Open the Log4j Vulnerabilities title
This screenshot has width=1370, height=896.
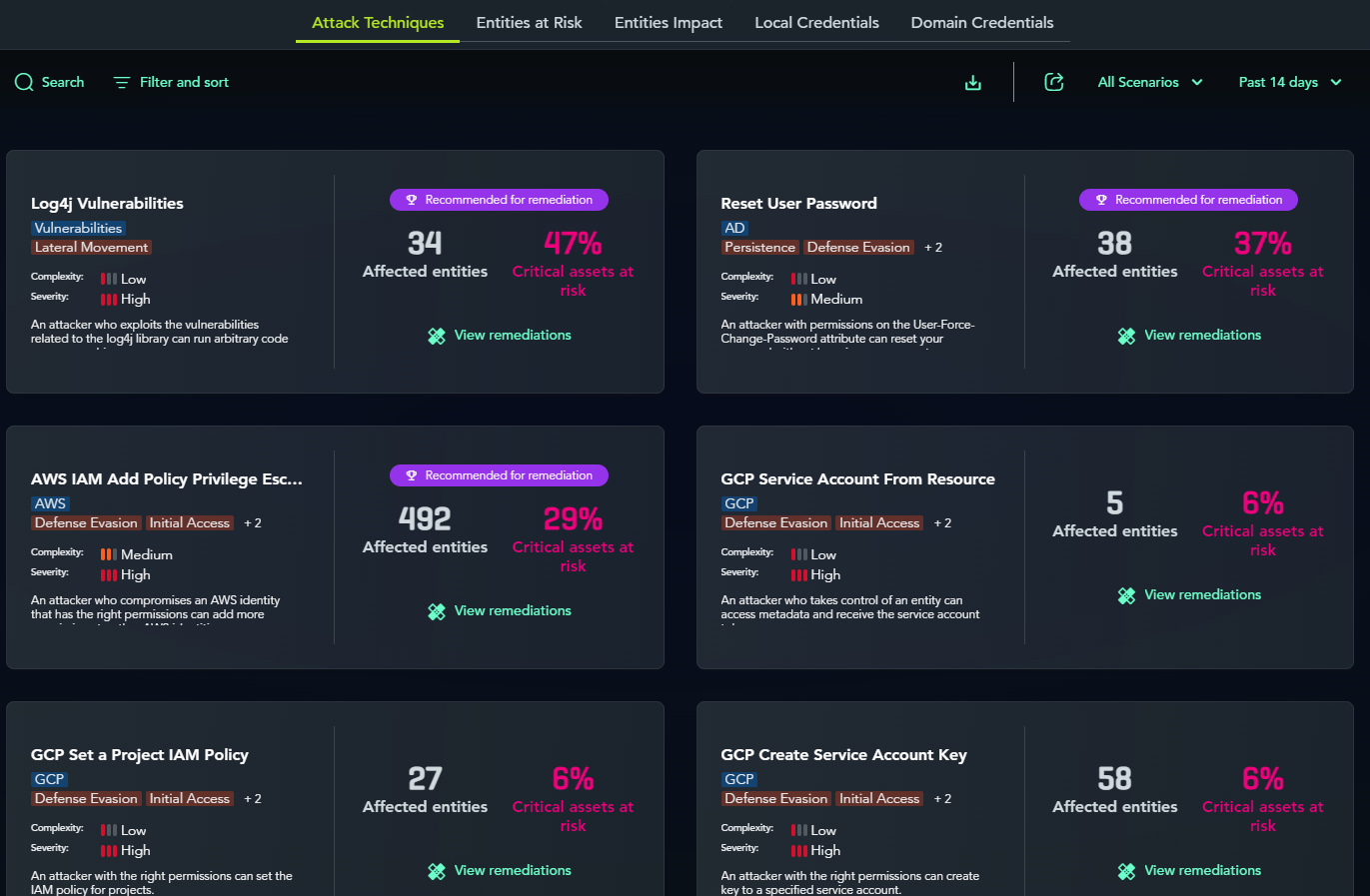[107, 203]
